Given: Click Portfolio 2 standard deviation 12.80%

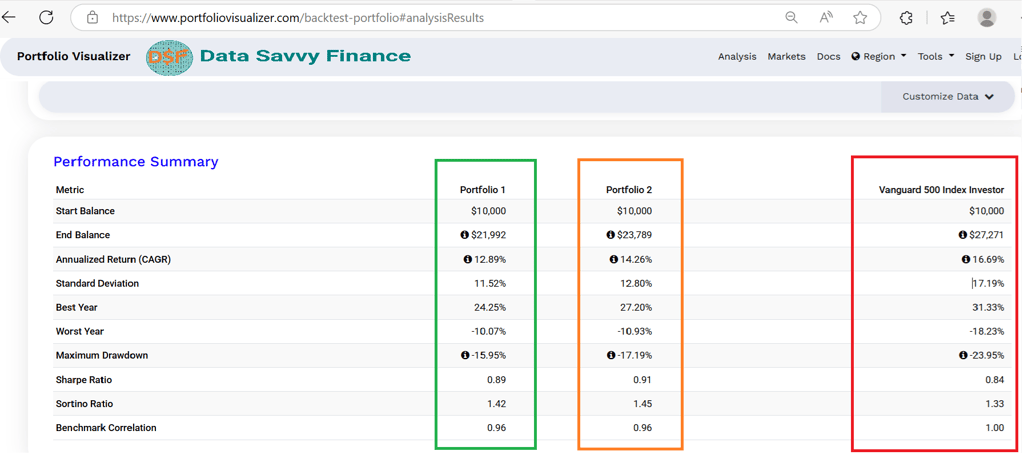Looking at the screenshot, I should coord(635,283).
